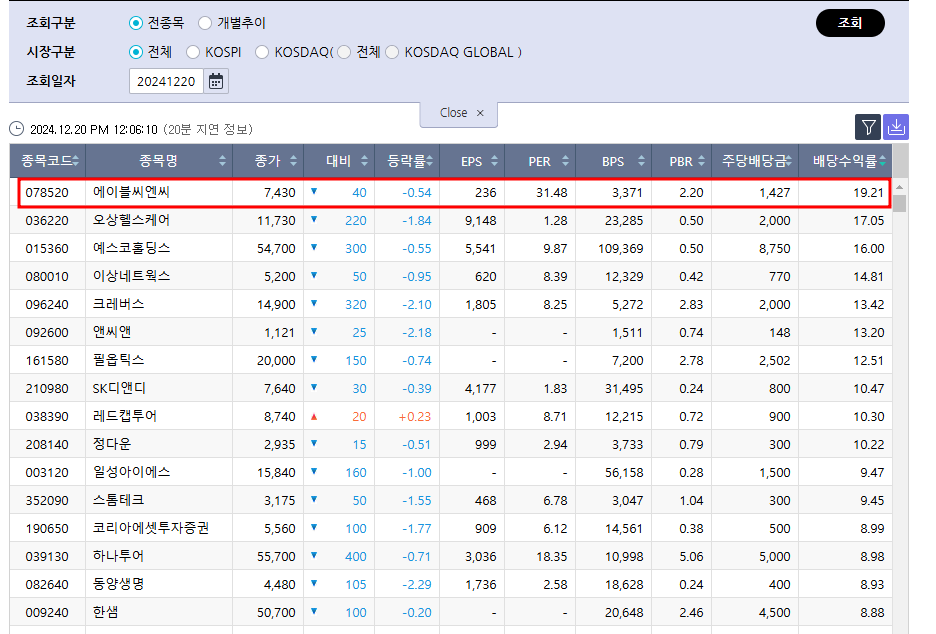Open the calendar date picker icon
Viewport: 936px width, 634px height.
pos(216,81)
